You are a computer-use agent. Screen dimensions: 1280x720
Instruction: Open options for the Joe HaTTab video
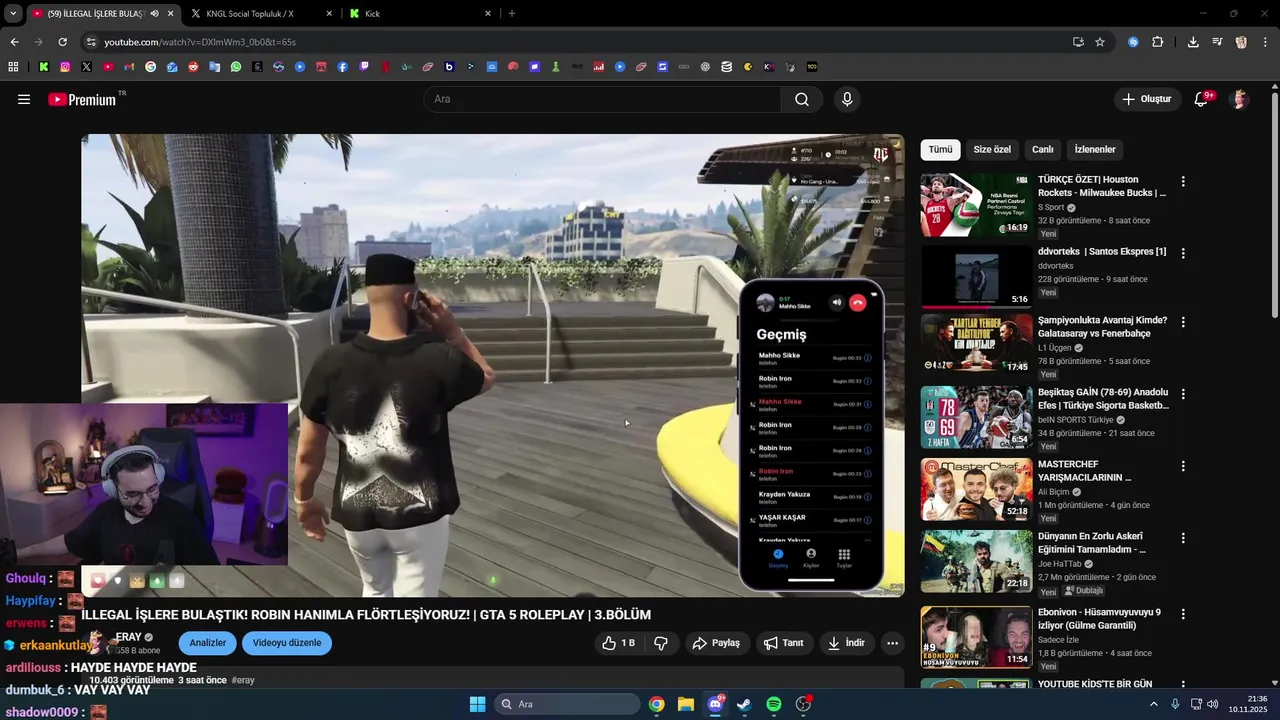pos(1183,538)
